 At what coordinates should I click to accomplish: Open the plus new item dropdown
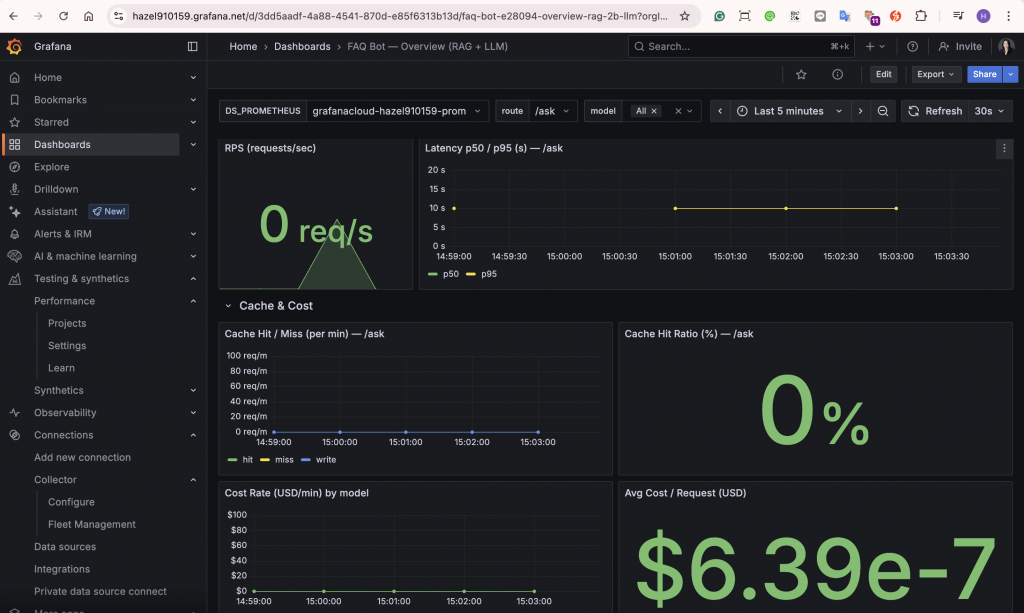point(875,46)
